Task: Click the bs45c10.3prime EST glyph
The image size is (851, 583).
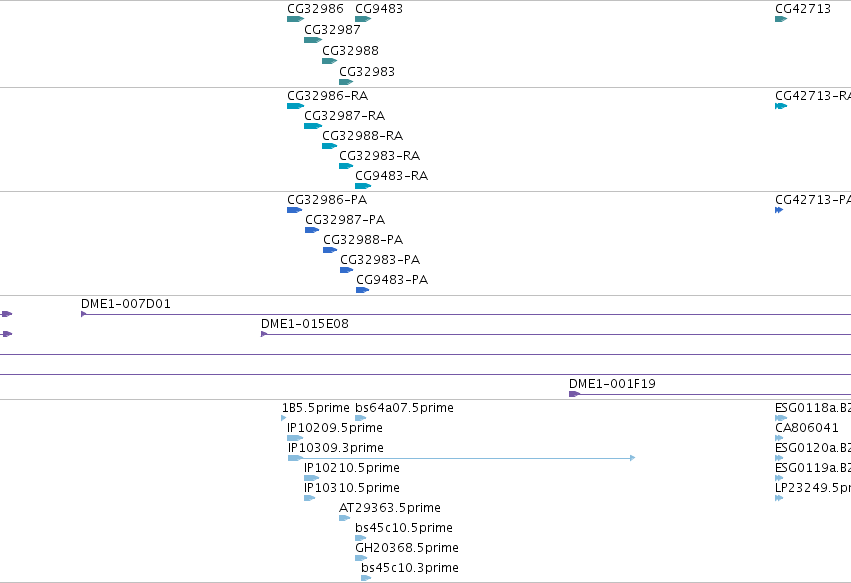Action: 366,578
